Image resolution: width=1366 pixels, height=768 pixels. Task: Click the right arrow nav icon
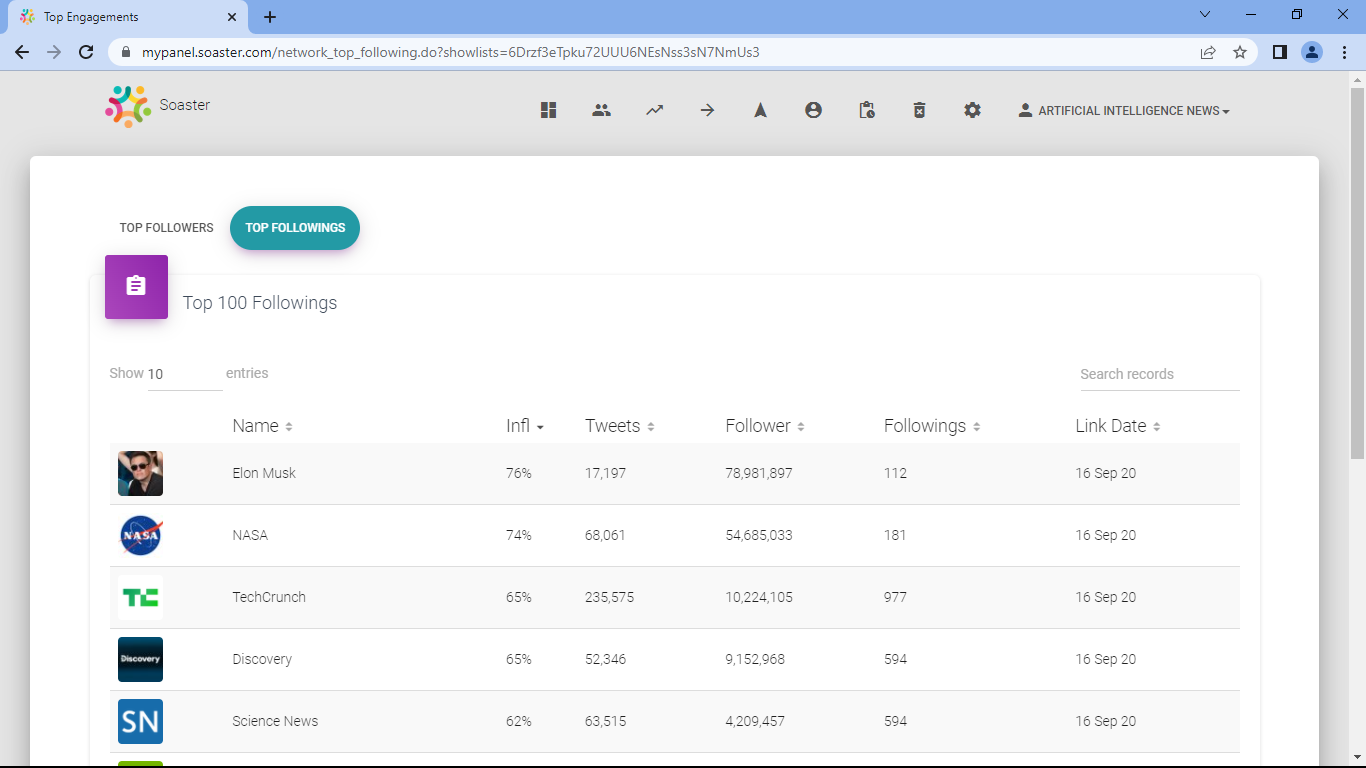tap(707, 111)
